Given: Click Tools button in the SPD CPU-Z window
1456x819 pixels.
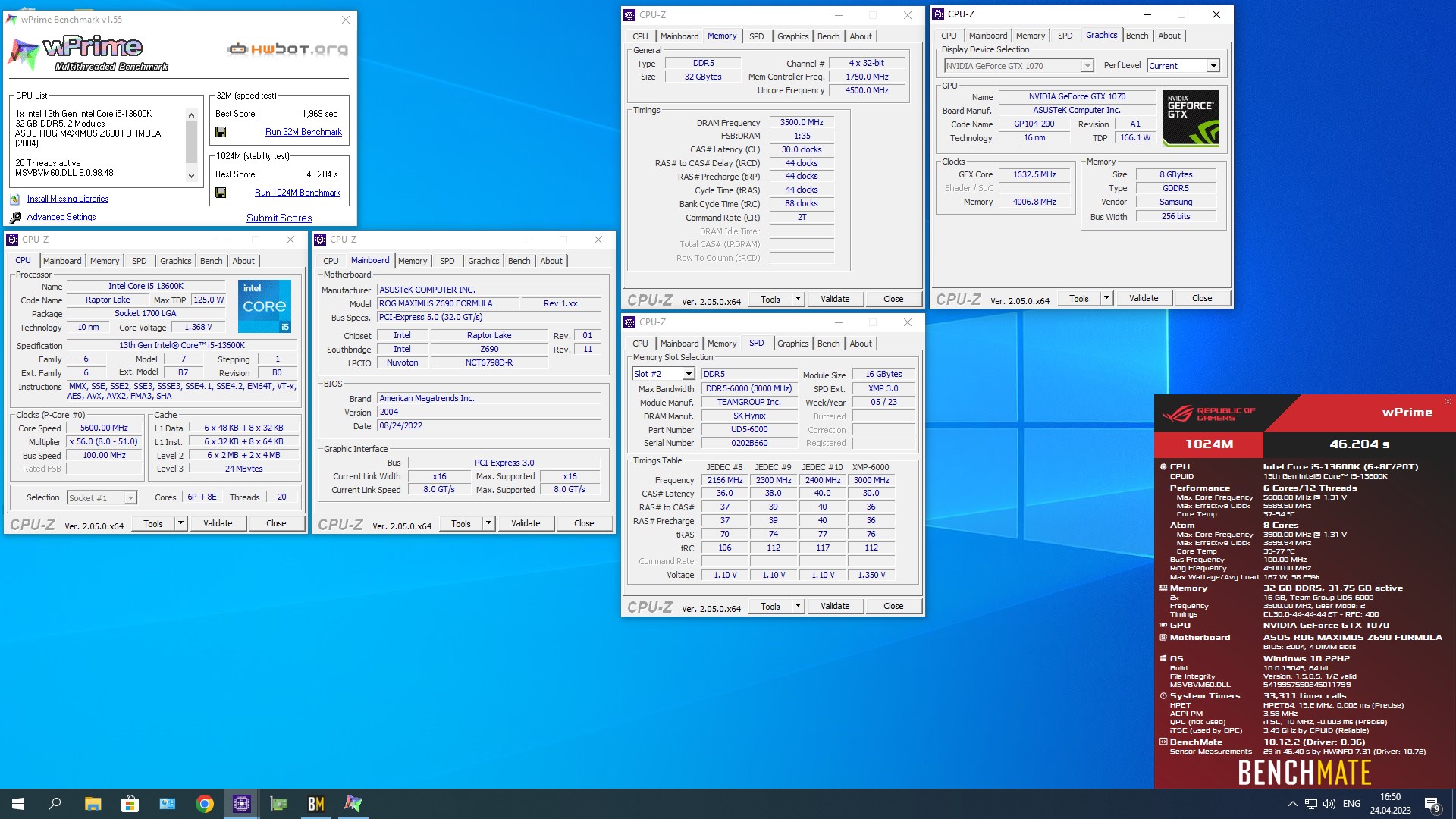Looking at the screenshot, I should 770,606.
